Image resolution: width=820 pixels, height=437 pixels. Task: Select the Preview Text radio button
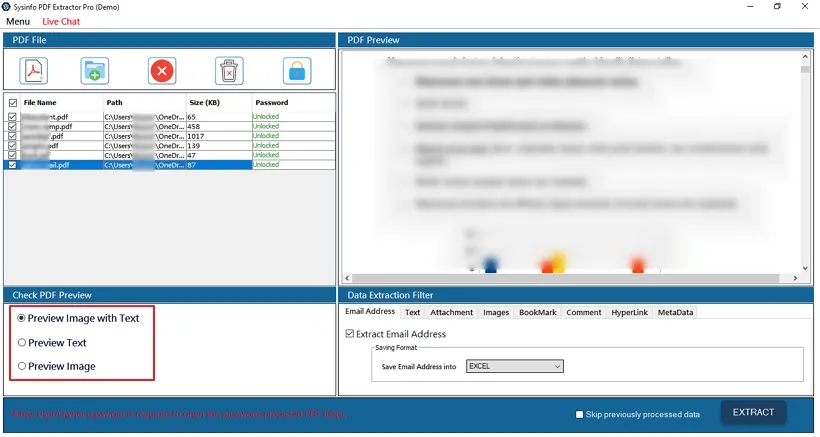[x=22, y=343]
